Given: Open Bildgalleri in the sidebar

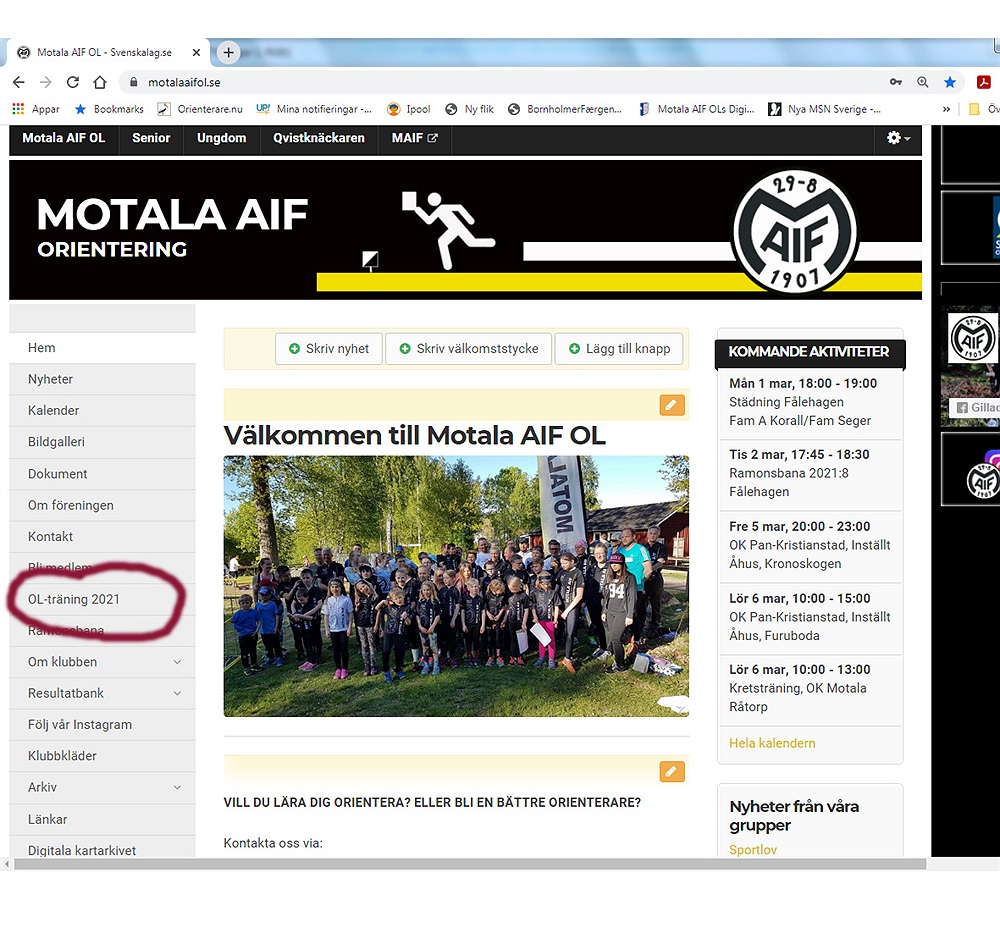Looking at the screenshot, I should point(102,442).
